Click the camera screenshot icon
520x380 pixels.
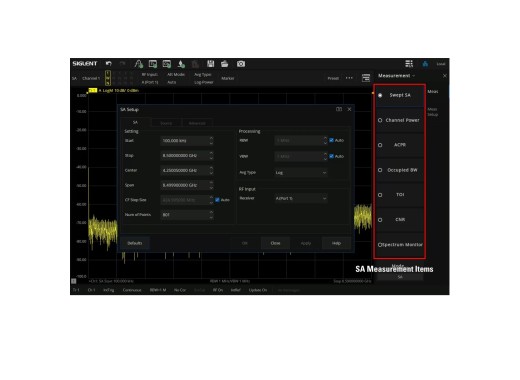tap(241, 63)
